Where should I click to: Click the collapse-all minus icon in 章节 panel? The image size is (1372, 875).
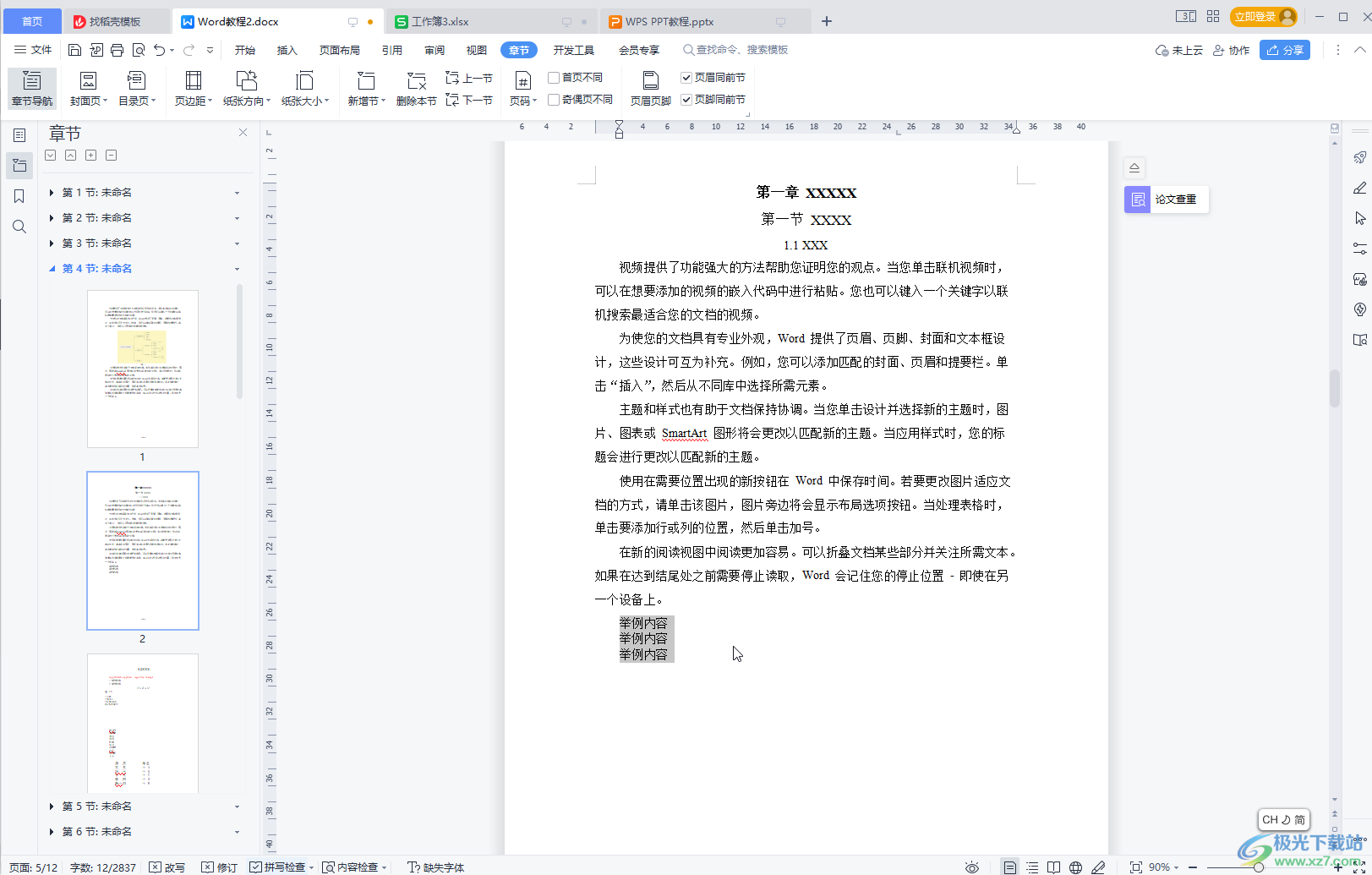[111, 156]
